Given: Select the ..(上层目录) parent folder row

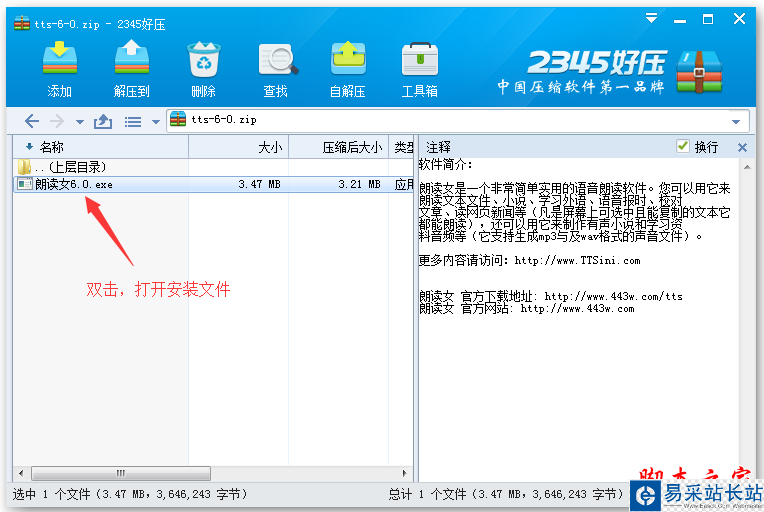Looking at the screenshot, I should (212, 167).
